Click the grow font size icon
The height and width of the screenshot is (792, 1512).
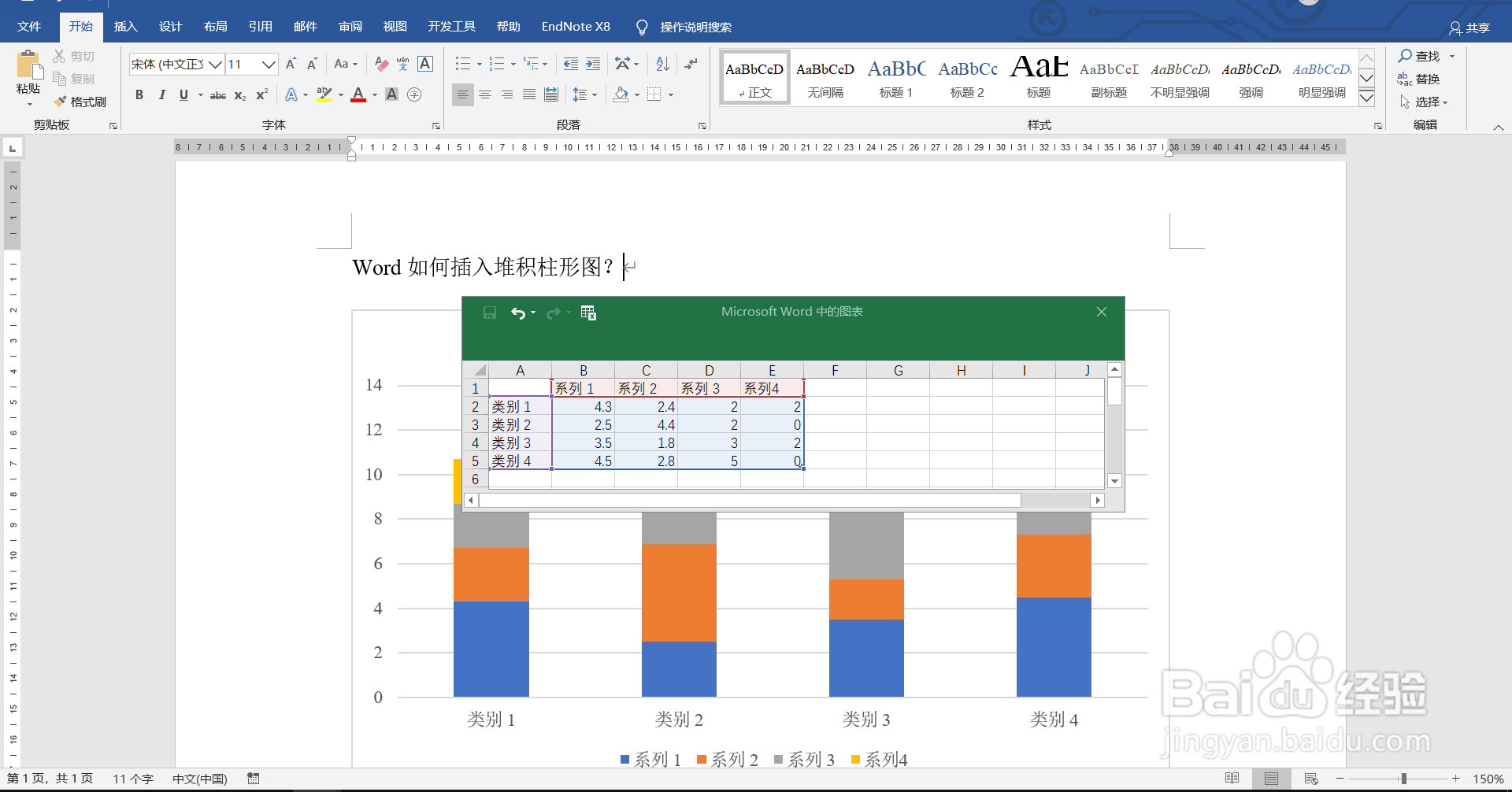(x=291, y=64)
